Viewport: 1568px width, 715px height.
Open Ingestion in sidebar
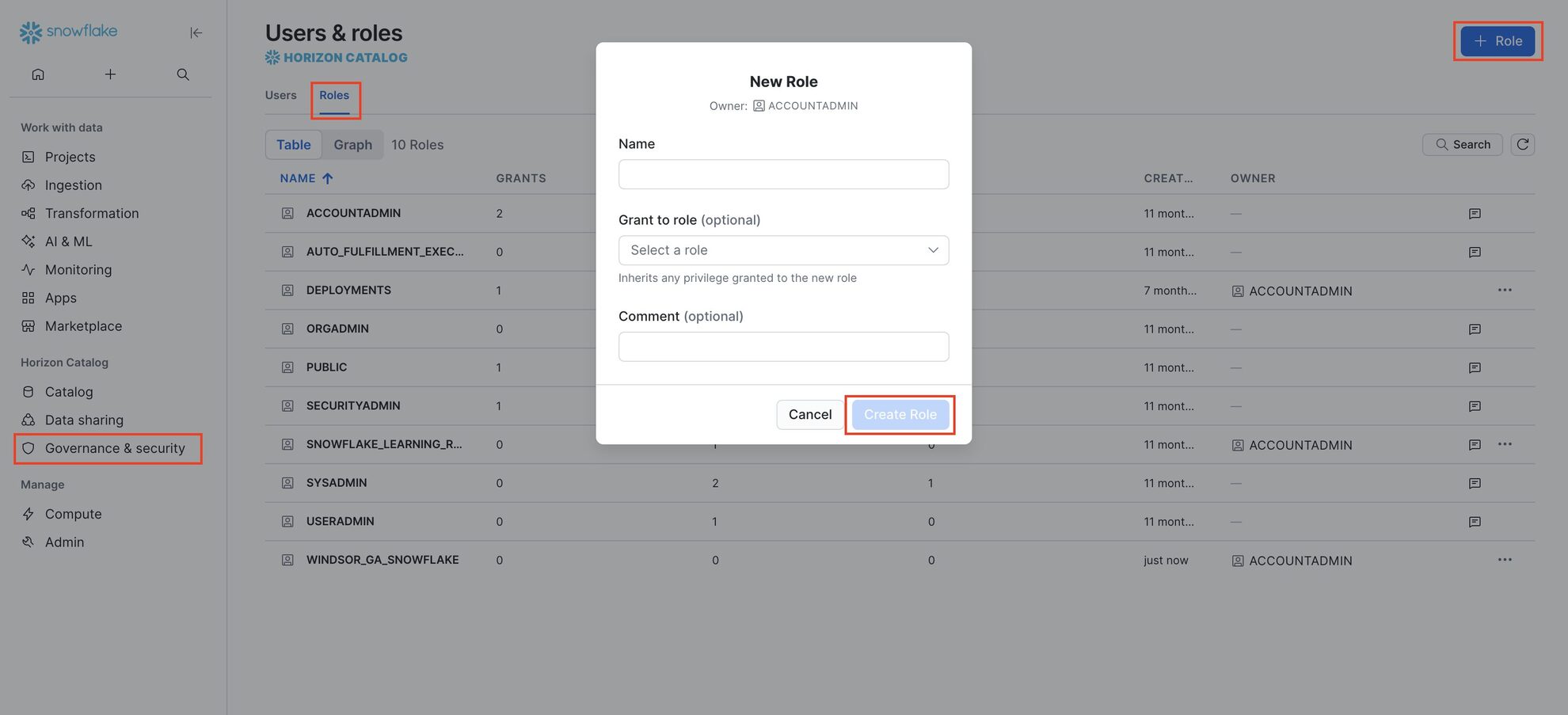pyautogui.click(x=73, y=185)
